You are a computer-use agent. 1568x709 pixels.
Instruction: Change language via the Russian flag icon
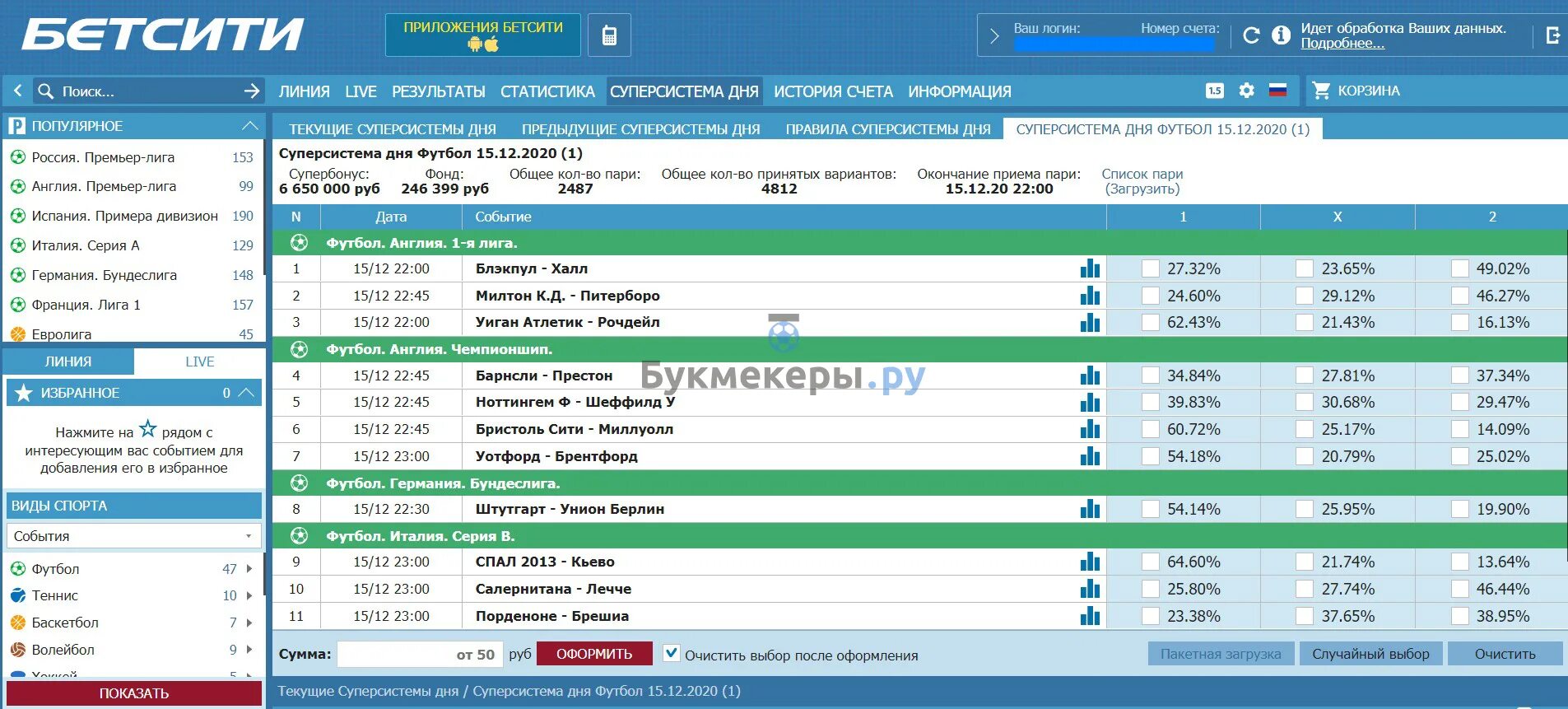click(1277, 91)
